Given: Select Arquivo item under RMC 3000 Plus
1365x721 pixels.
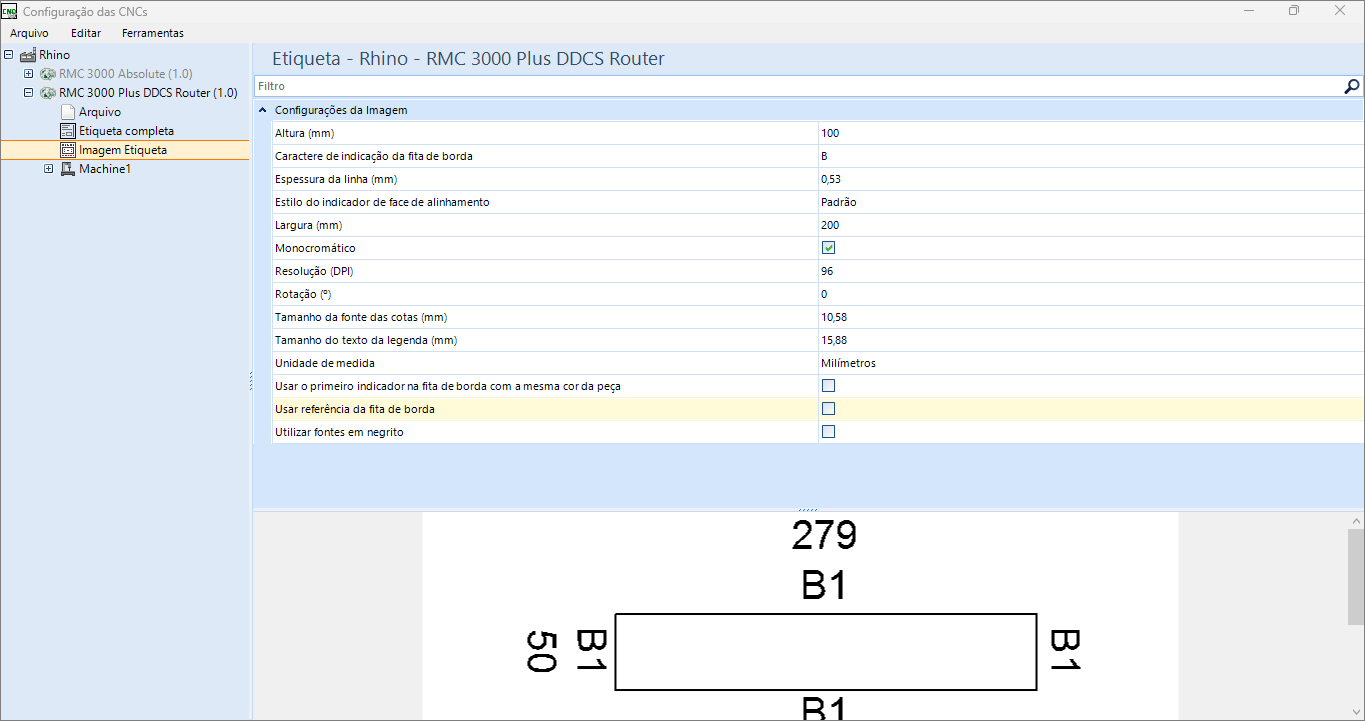Looking at the screenshot, I should (100, 112).
